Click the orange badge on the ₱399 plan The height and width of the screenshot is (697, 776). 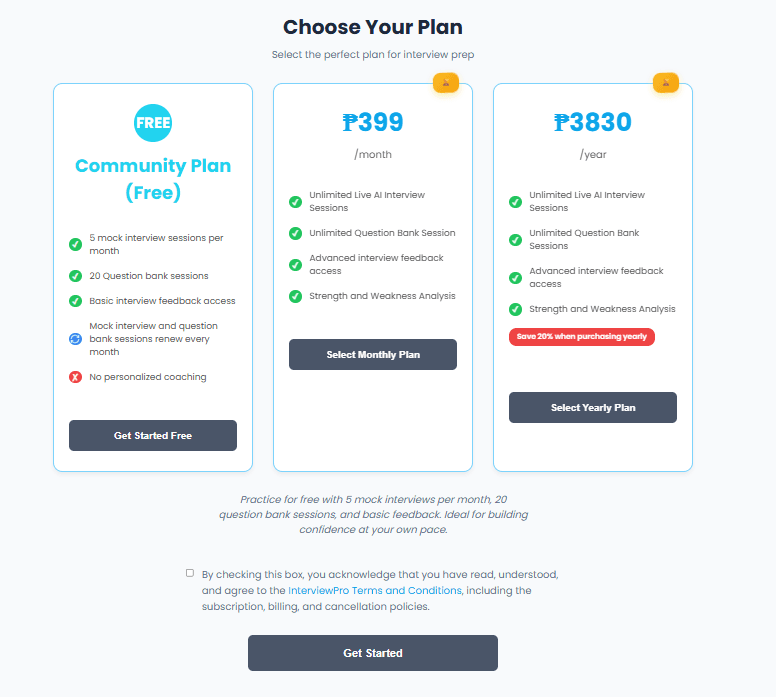(x=446, y=82)
